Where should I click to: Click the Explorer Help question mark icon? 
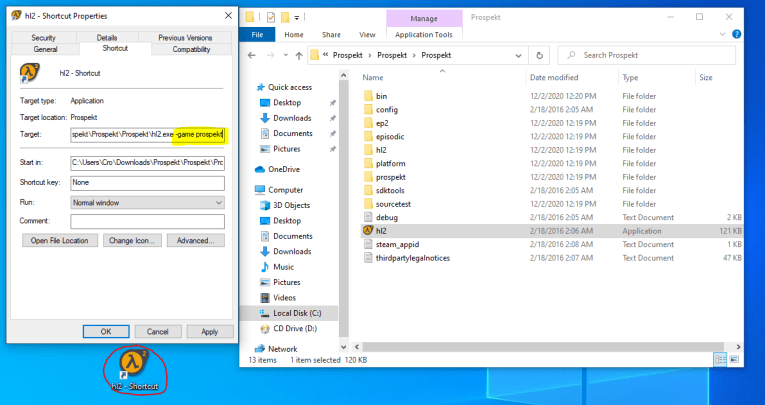pyautogui.click(x=737, y=34)
